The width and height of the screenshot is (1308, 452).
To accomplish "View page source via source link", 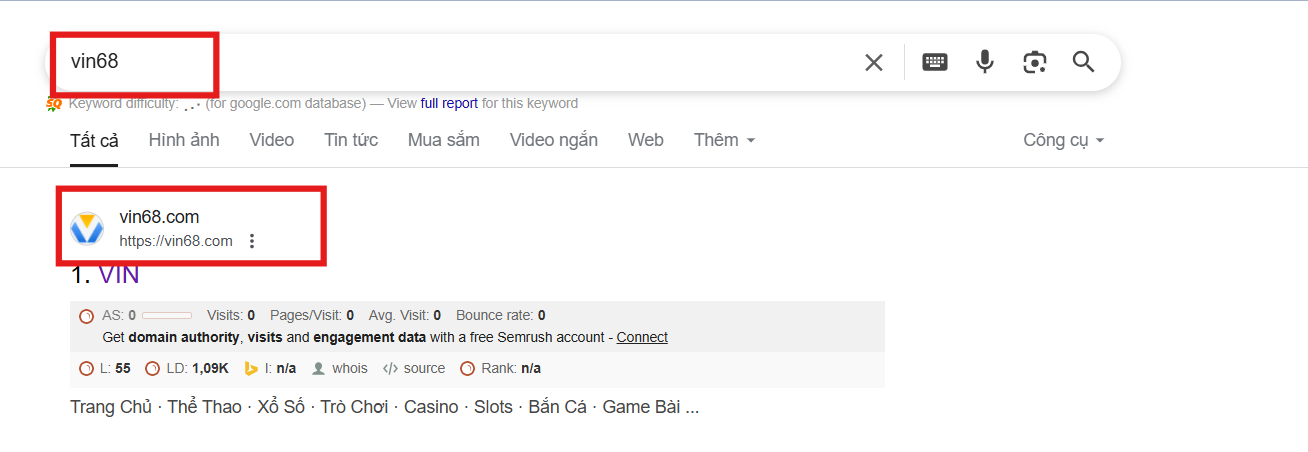I will coord(424,369).
